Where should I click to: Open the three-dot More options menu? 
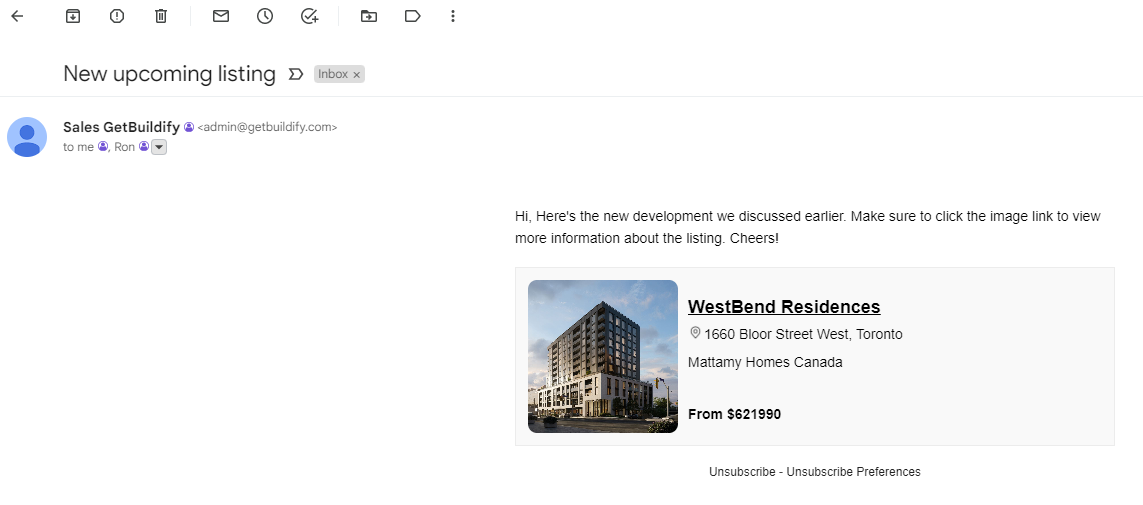click(x=453, y=16)
